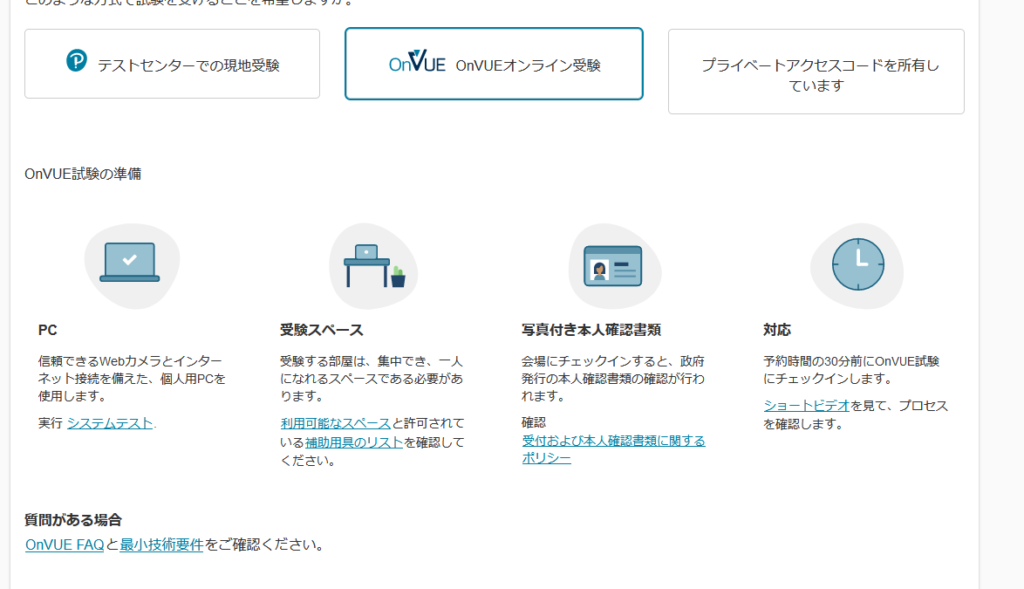Click the OnVUE logo icon

[417, 64]
